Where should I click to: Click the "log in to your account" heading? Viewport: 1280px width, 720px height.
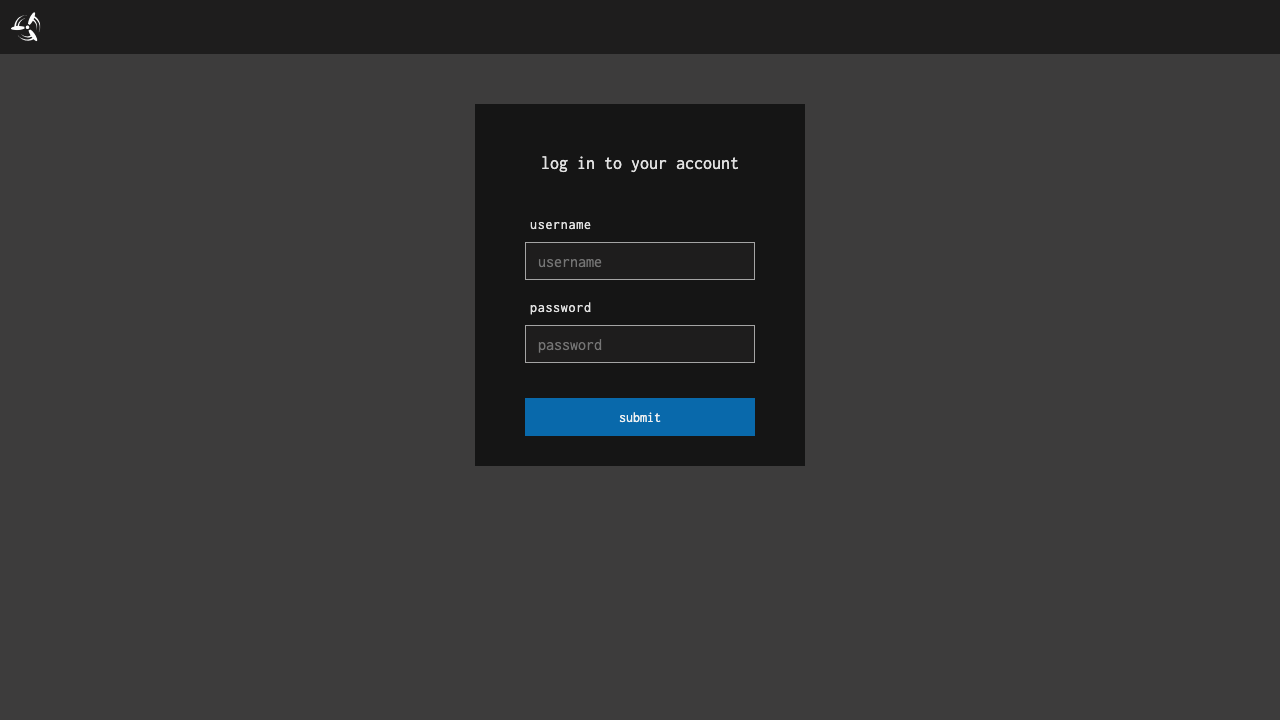click(x=640, y=163)
